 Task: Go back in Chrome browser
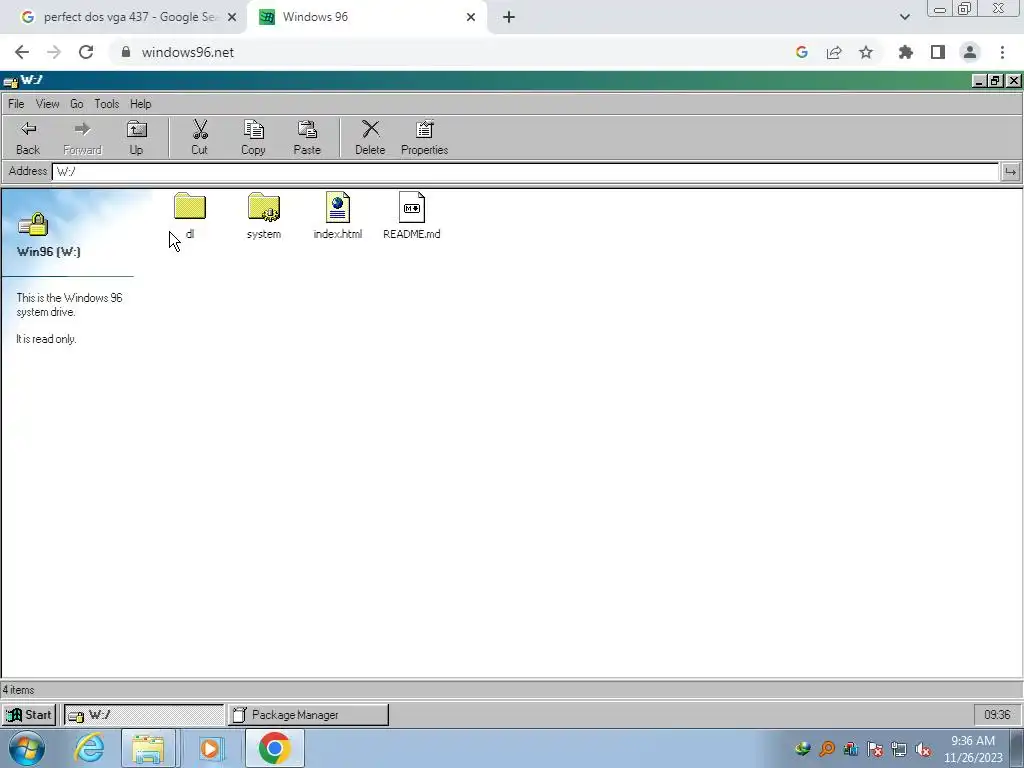pos(22,52)
